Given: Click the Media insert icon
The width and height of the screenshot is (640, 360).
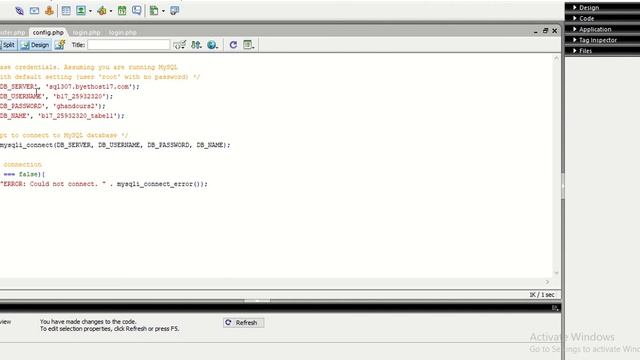Looking at the screenshot, I should point(102,11).
